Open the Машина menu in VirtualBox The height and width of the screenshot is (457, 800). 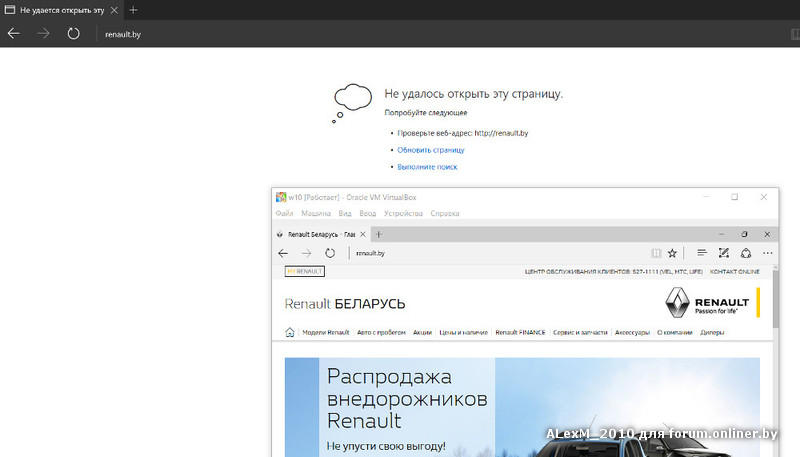[316, 214]
